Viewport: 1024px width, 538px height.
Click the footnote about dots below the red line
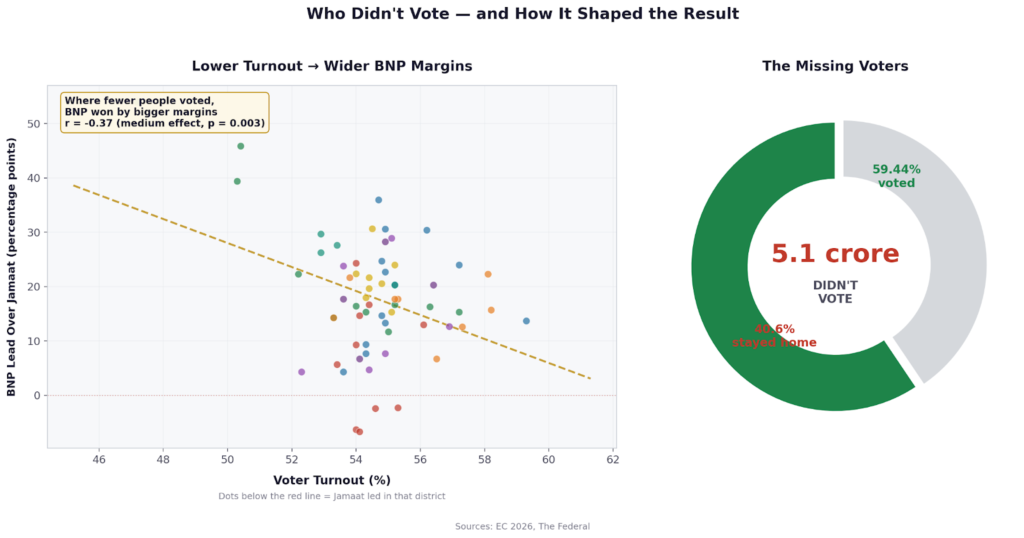coord(332,496)
